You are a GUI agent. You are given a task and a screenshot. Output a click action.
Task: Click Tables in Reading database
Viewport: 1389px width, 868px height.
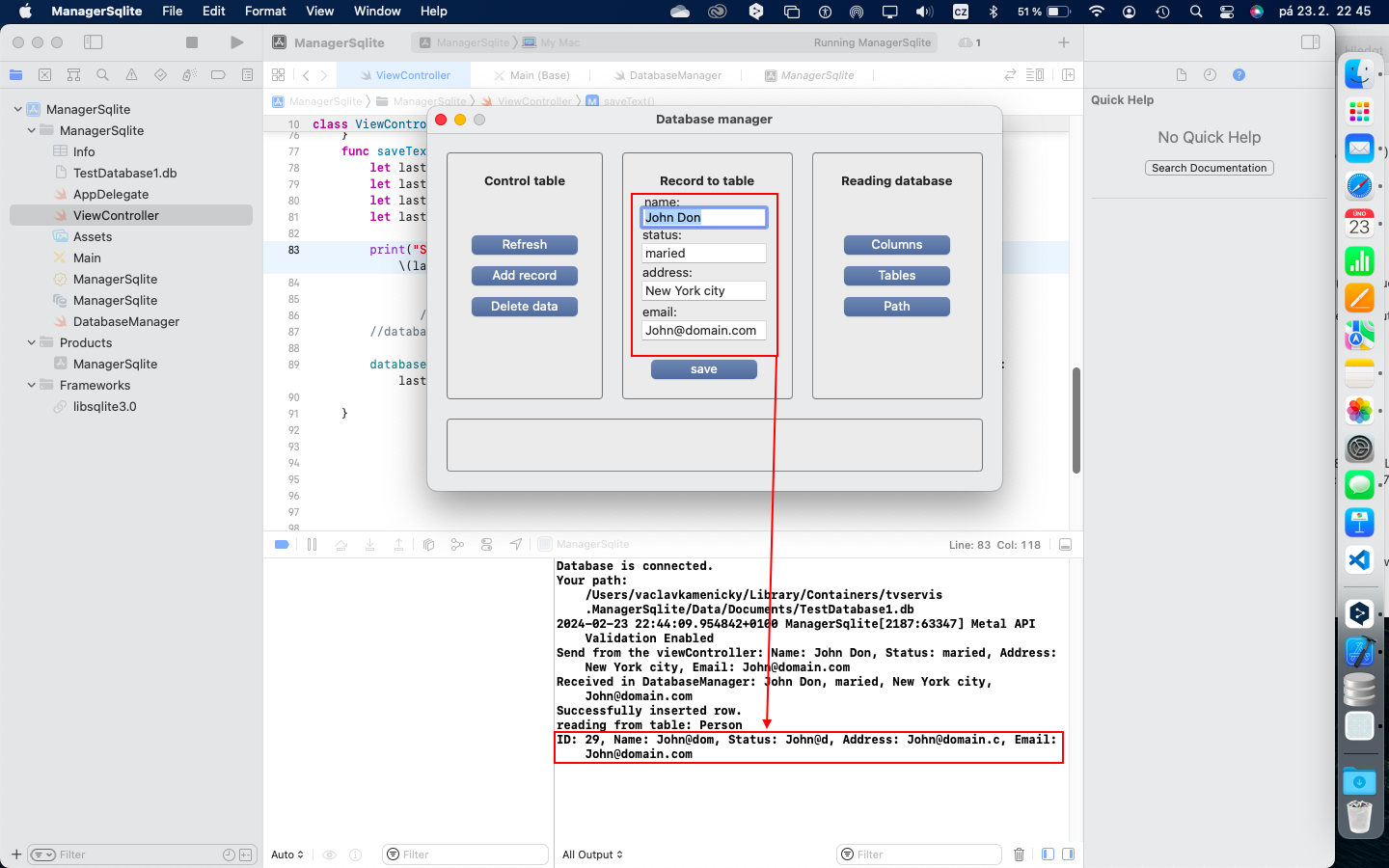pos(897,276)
